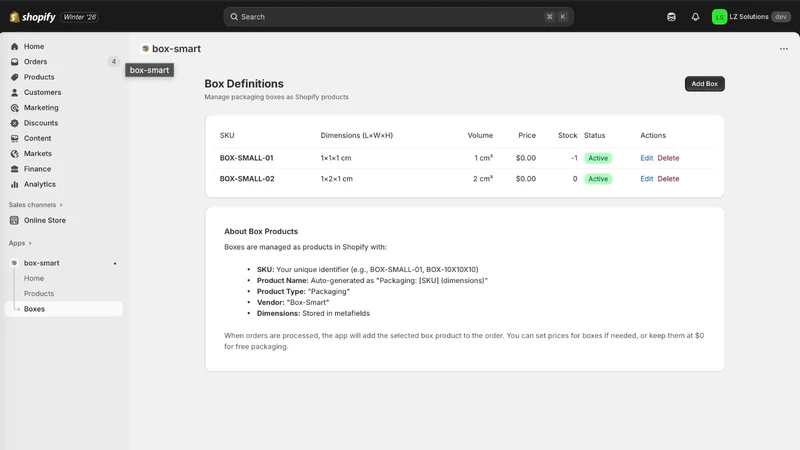
Task: Click the Add Box button
Action: click(x=705, y=84)
